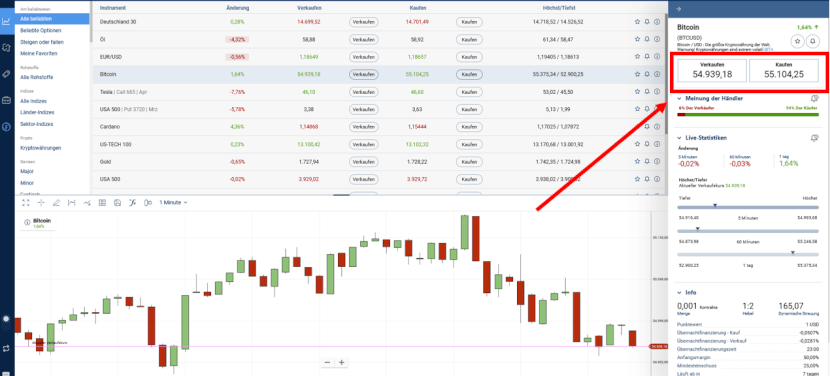Show info for Cardano row
The height and width of the screenshot is (376, 830).
[x=657, y=127]
